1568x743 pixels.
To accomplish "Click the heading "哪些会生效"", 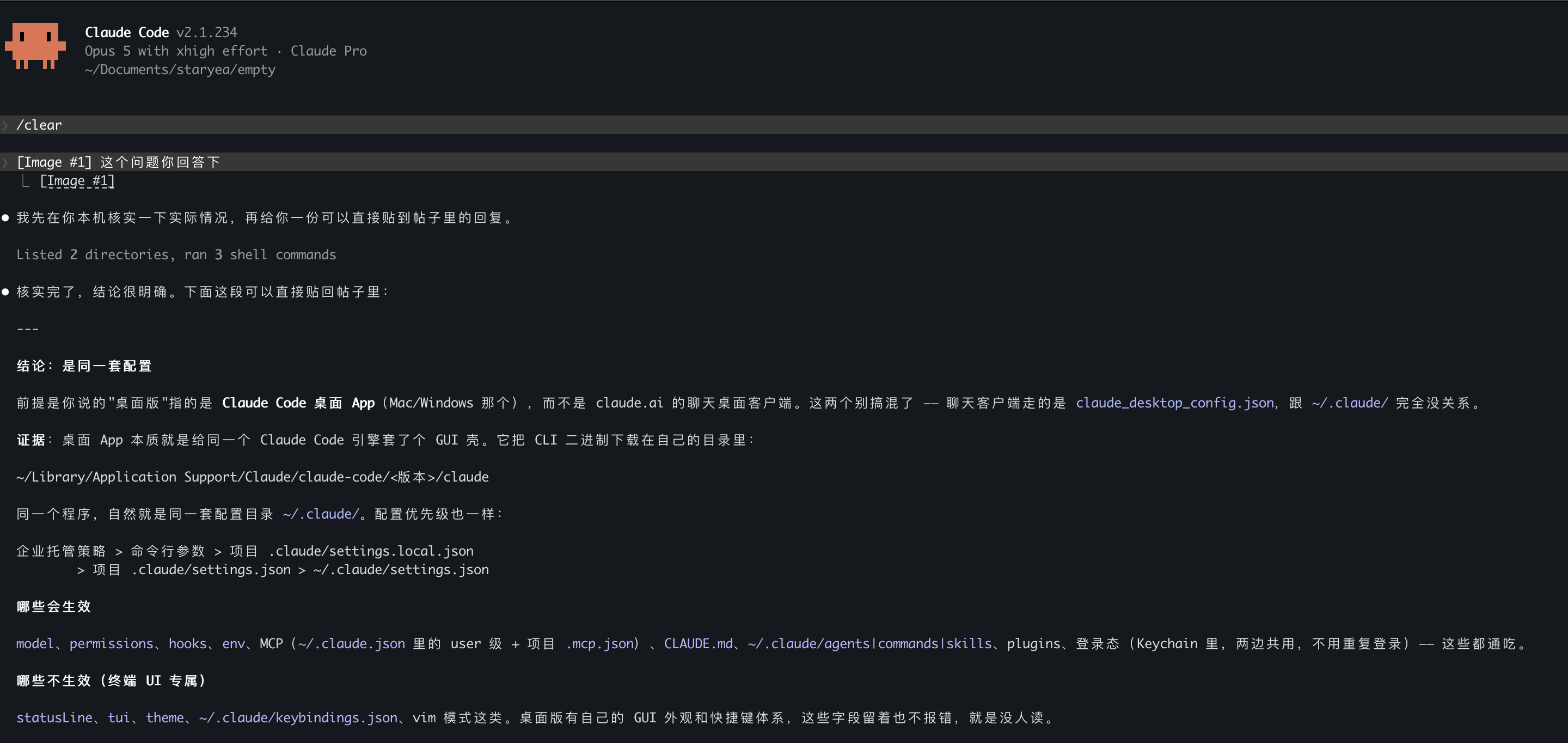I will coord(53,607).
